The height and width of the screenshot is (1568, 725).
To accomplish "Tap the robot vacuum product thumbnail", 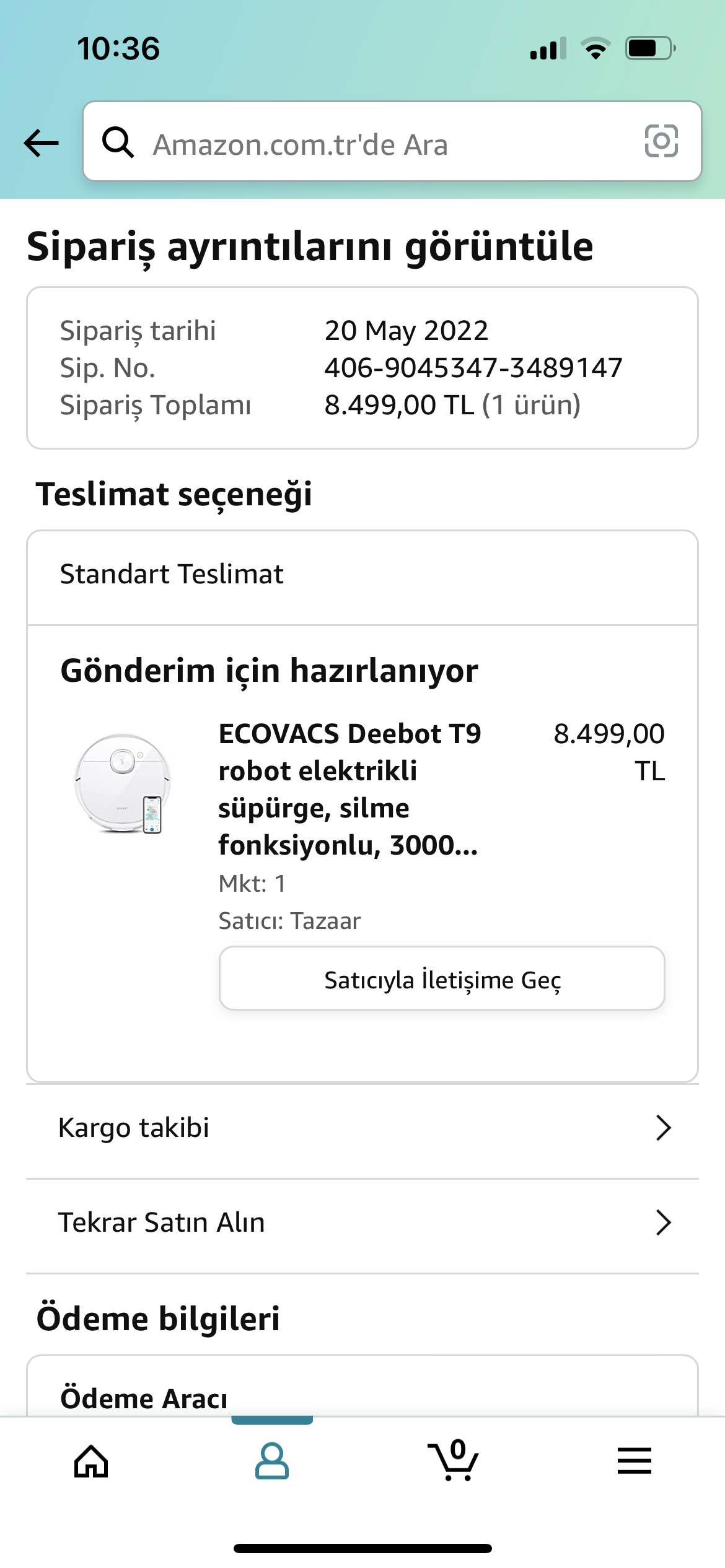I will point(123,783).
